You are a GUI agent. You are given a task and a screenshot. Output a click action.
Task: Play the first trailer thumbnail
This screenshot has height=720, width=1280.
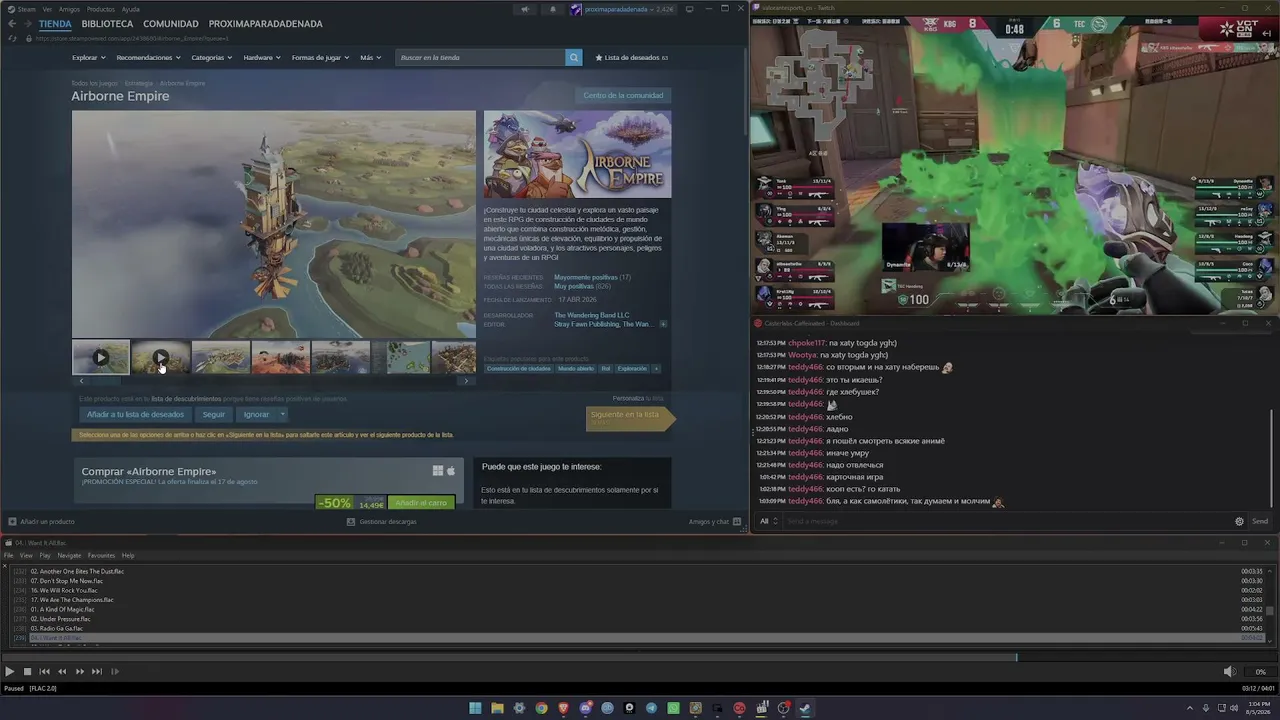(101, 357)
